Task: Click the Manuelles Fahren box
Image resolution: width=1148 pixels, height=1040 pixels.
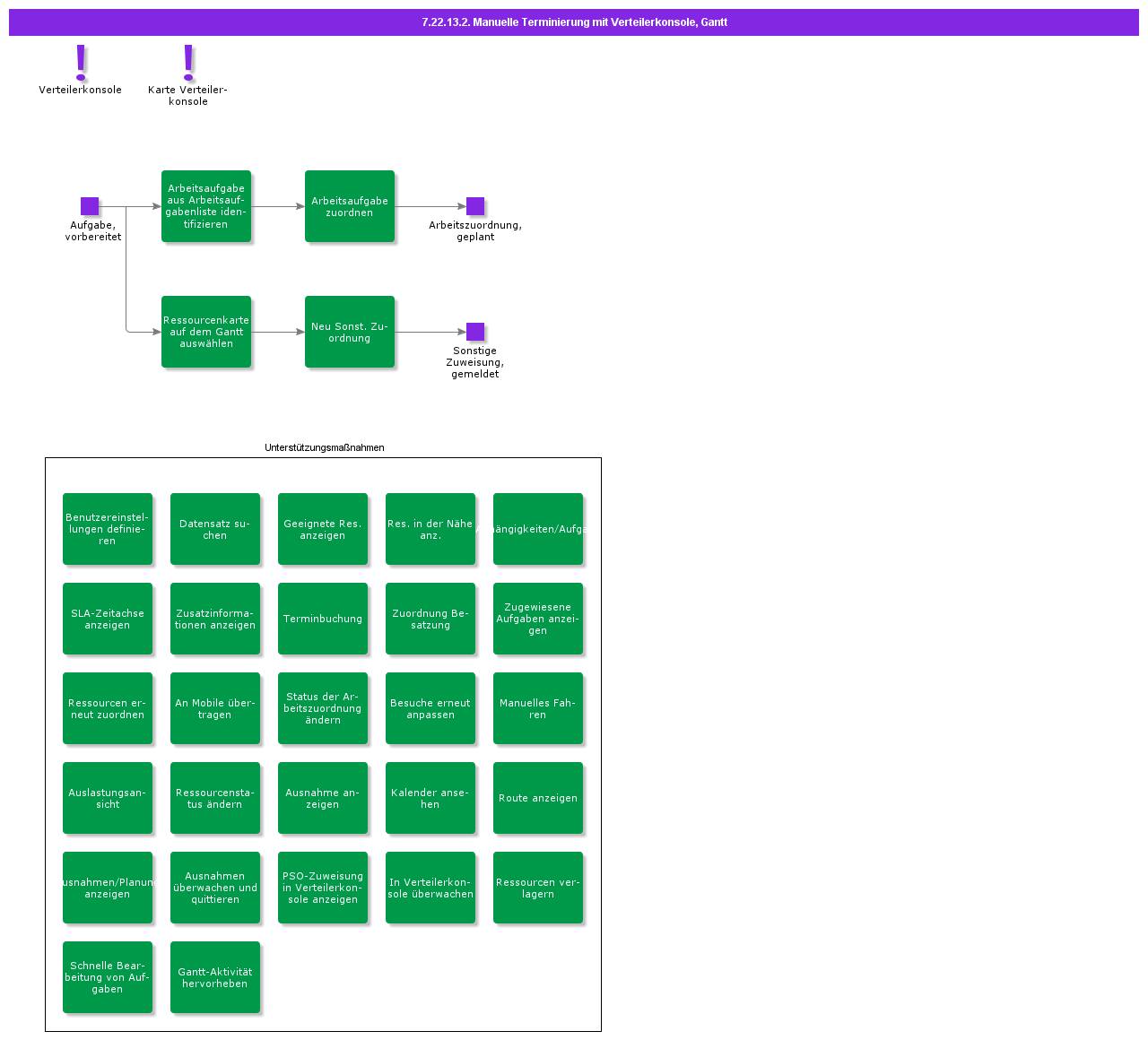Action: (538, 708)
